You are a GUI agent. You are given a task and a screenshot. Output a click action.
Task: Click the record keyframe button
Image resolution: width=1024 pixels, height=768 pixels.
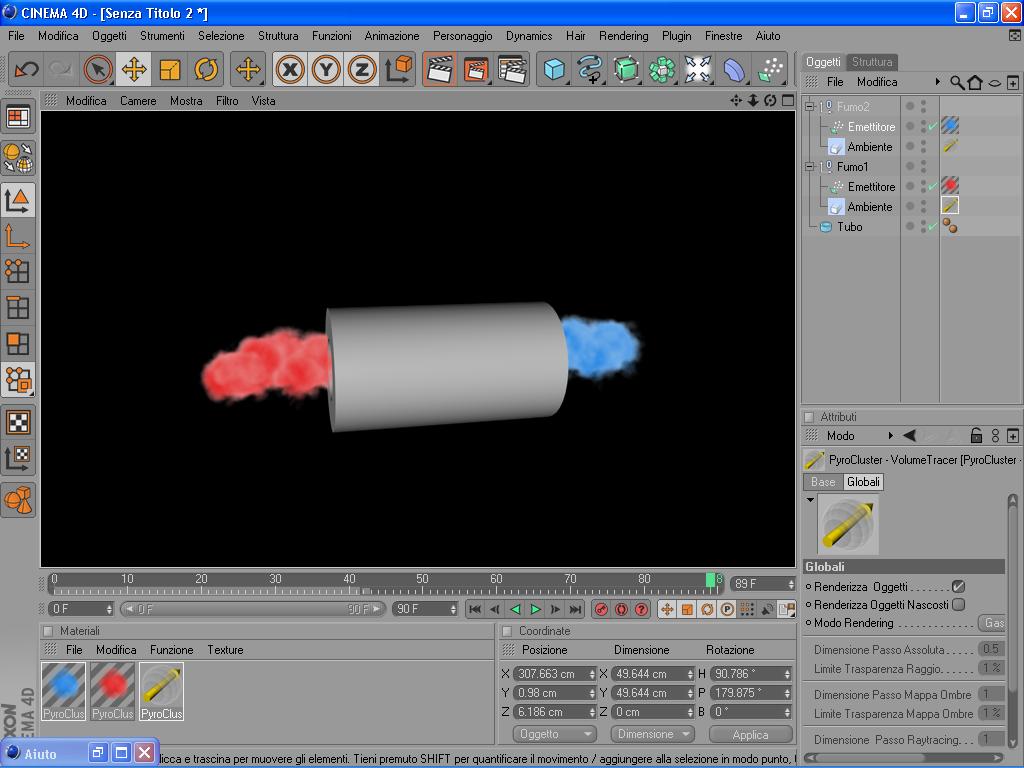click(x=601, y=609)
